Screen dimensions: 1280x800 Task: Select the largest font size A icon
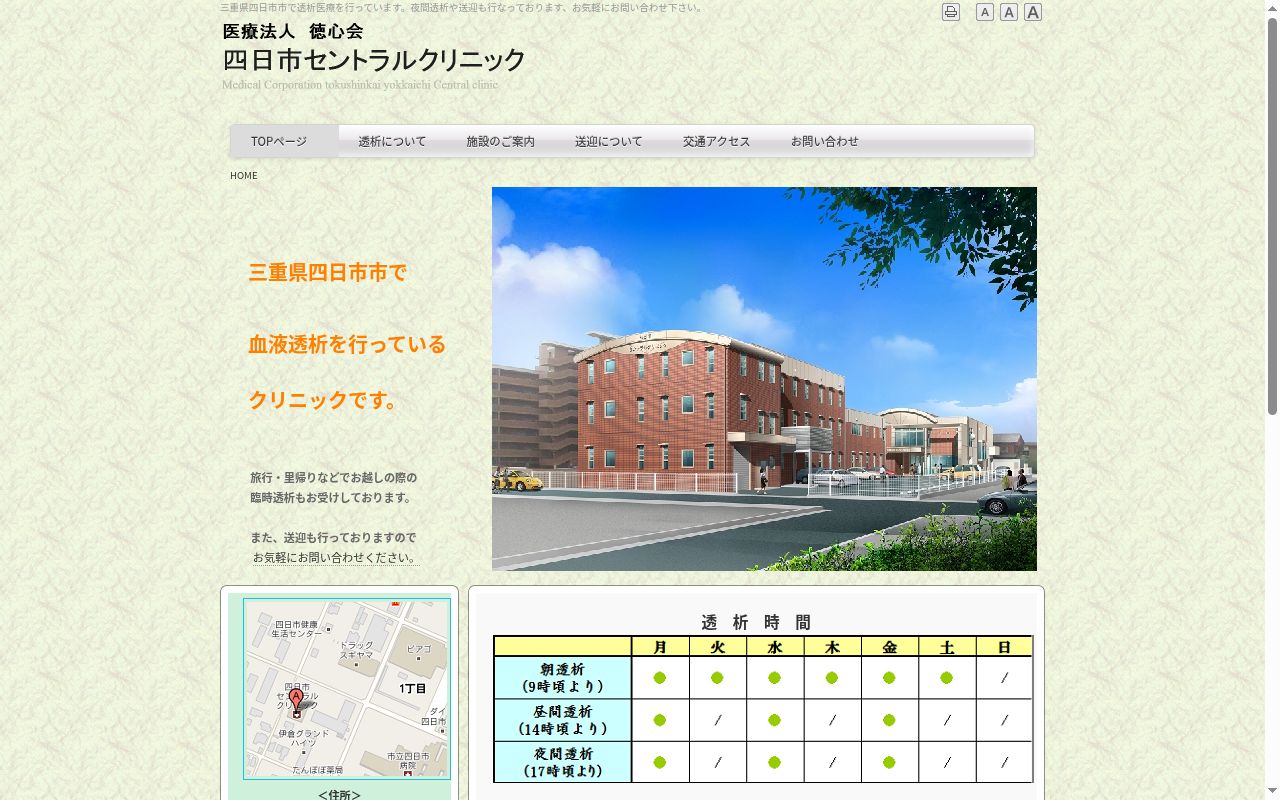pos(1033,12)
